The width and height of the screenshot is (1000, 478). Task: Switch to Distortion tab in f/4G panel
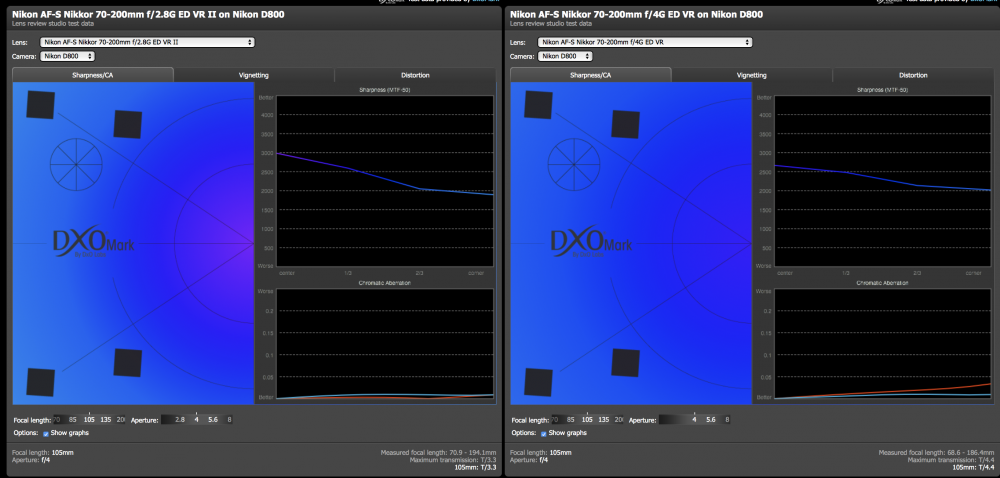coord(913,75)
